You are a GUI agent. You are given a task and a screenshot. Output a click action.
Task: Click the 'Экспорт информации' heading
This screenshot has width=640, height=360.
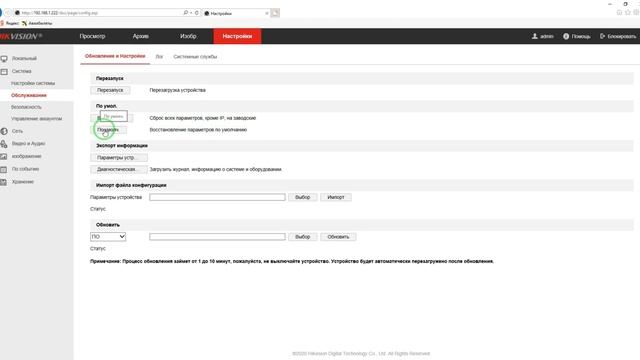pos(122,146)
